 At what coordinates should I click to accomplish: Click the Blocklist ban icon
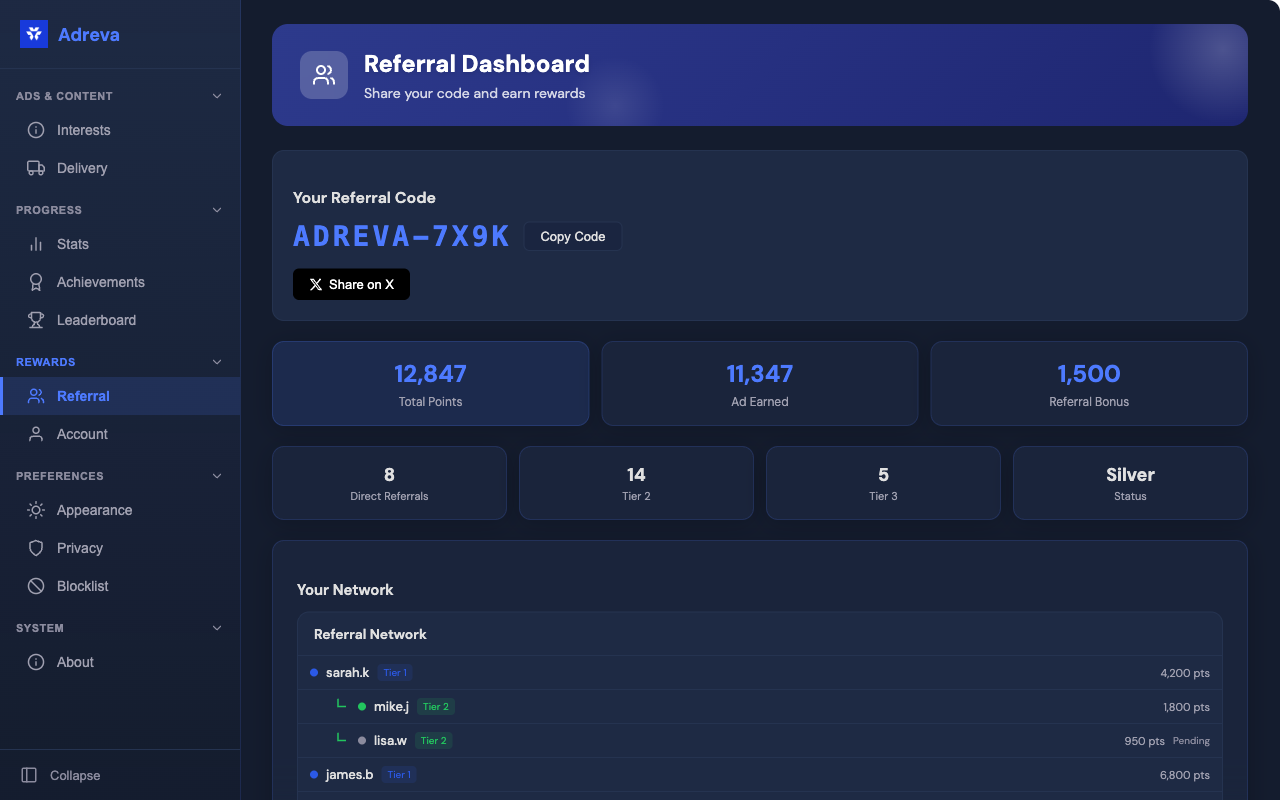pyautogui.click(x=36, y=586)
